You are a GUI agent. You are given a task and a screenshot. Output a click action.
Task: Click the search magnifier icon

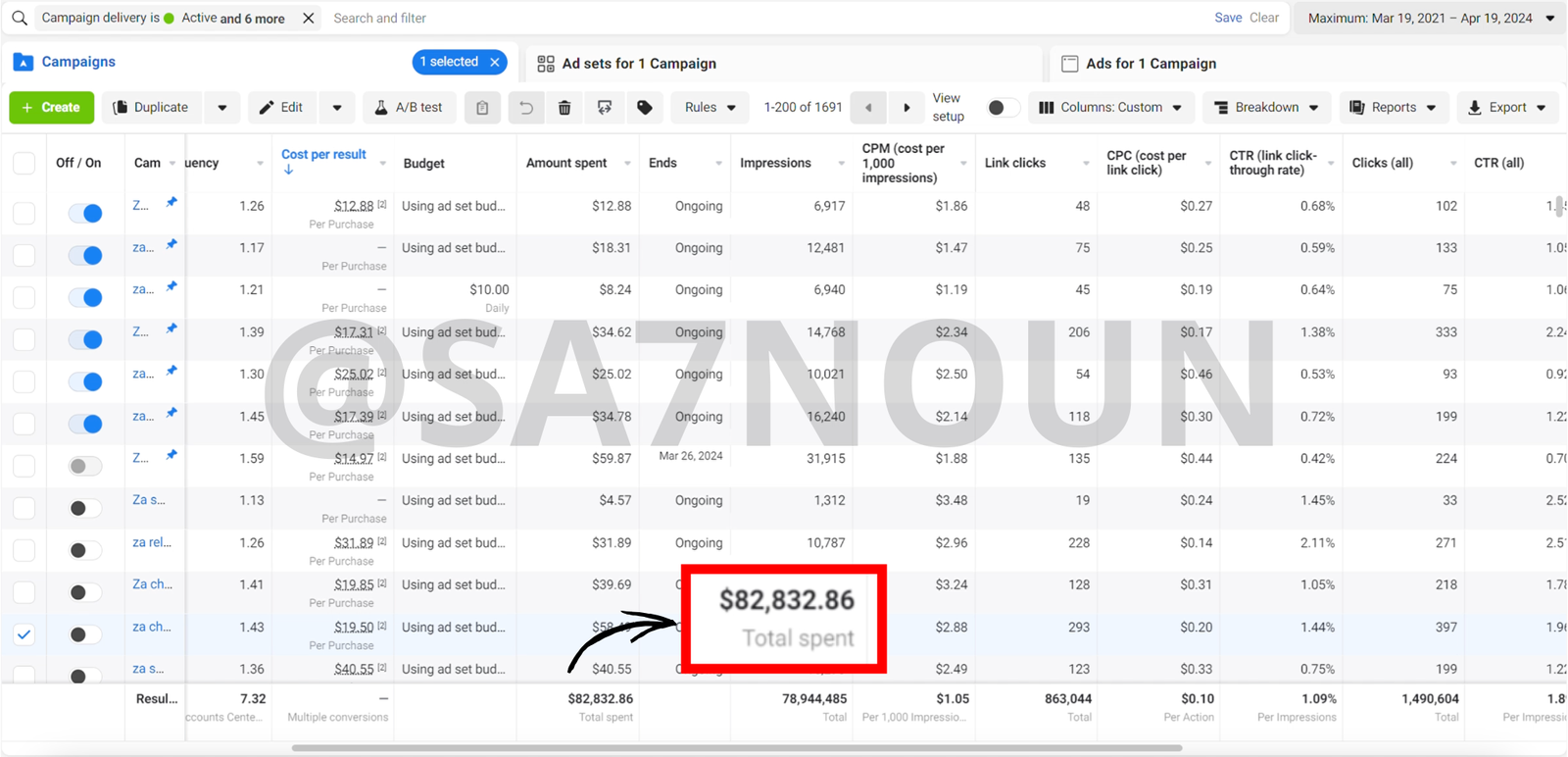point(19,18)
